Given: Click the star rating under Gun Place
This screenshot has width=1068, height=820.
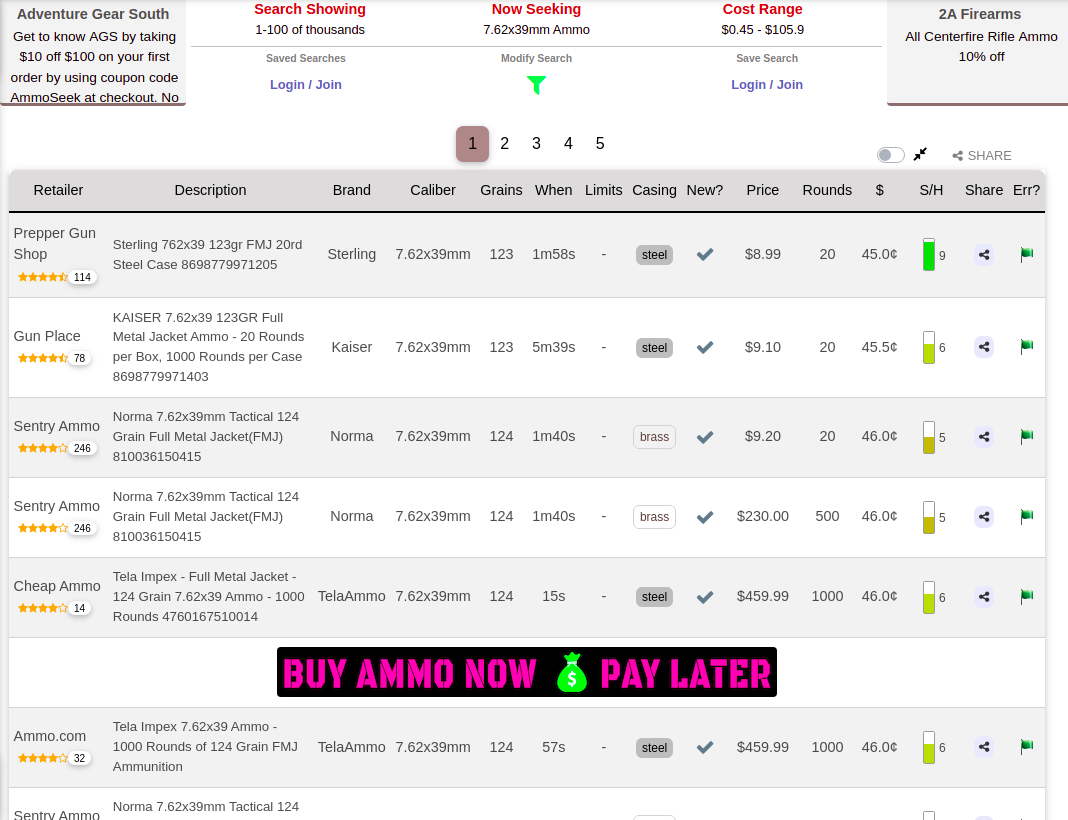Looking at the screenshot, I should [x=43, y=358].
